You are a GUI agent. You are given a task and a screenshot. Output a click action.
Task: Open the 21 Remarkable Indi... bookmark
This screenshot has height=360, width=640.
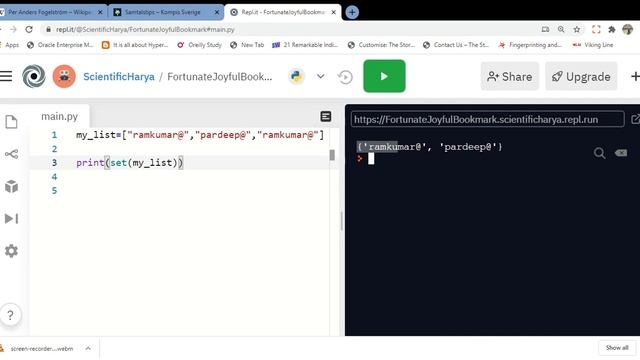pyautogui.click(x=305, y=45)
